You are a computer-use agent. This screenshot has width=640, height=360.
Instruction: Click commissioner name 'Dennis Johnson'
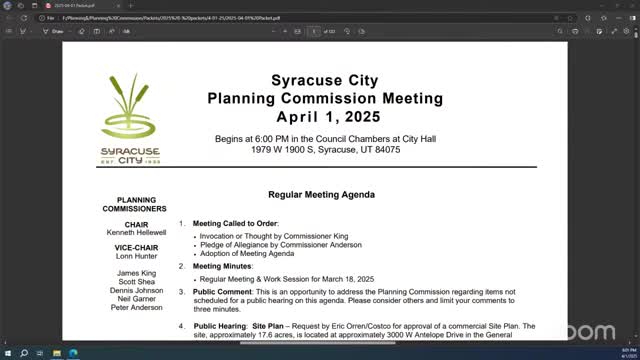click(136, 291)
